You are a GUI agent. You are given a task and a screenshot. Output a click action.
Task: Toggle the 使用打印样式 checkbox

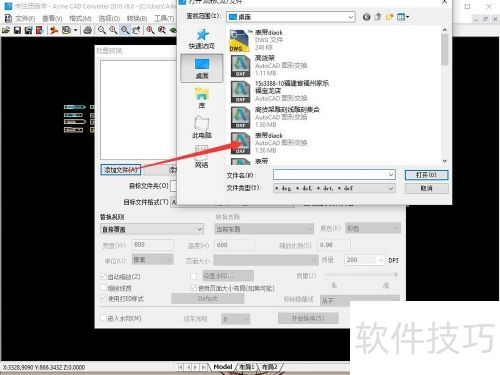(x=104, y=299)
